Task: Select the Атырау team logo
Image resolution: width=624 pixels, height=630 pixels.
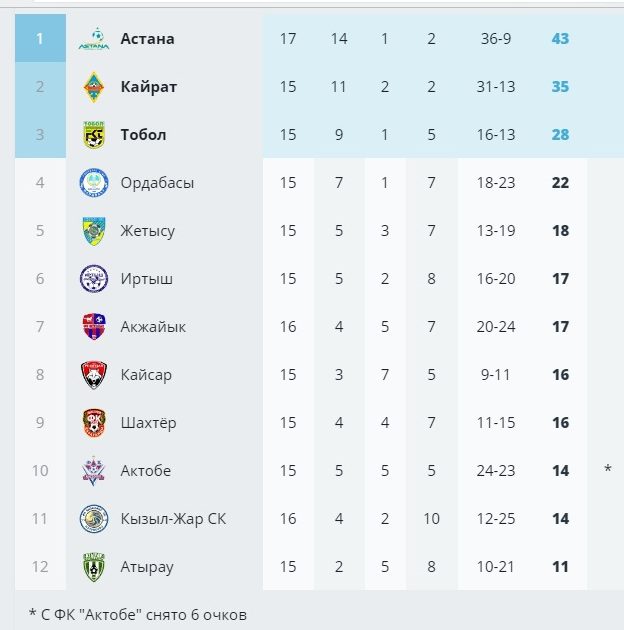Action: point(94,567)
